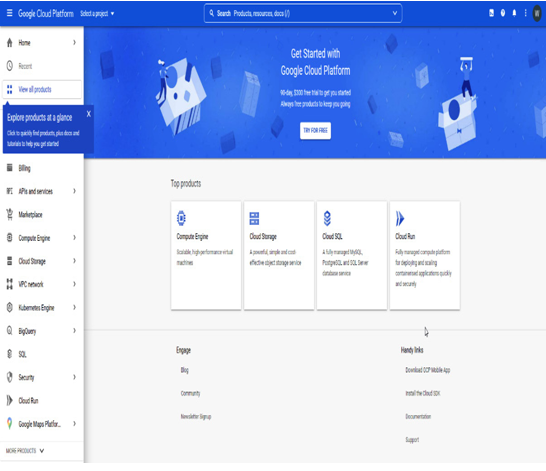The image size is (546, 471).
Task: Open the Select a project dropdown
Action: [97, 14]
